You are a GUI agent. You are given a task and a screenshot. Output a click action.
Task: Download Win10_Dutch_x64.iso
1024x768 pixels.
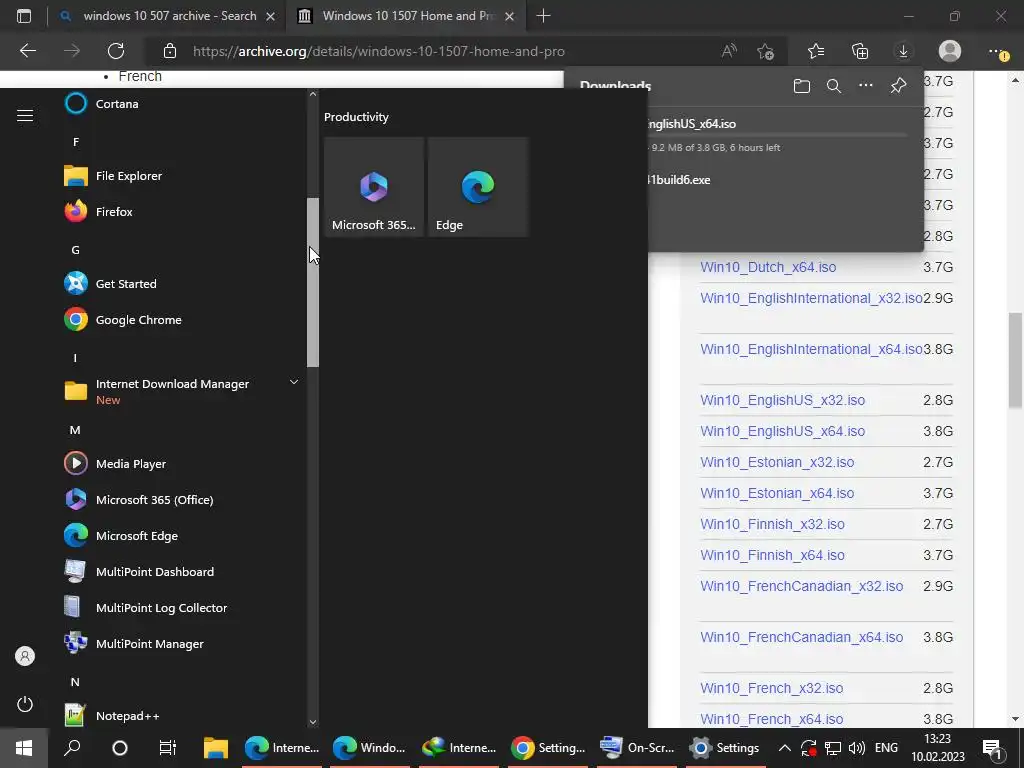click(768, 267)
